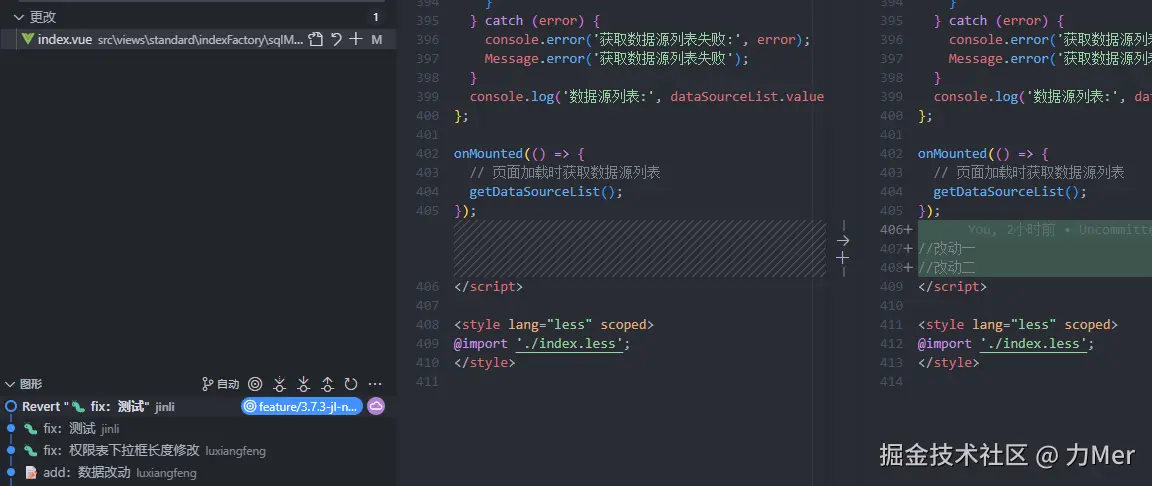Open file icon for index.vue
The image size is (1152, 486).
316,39
